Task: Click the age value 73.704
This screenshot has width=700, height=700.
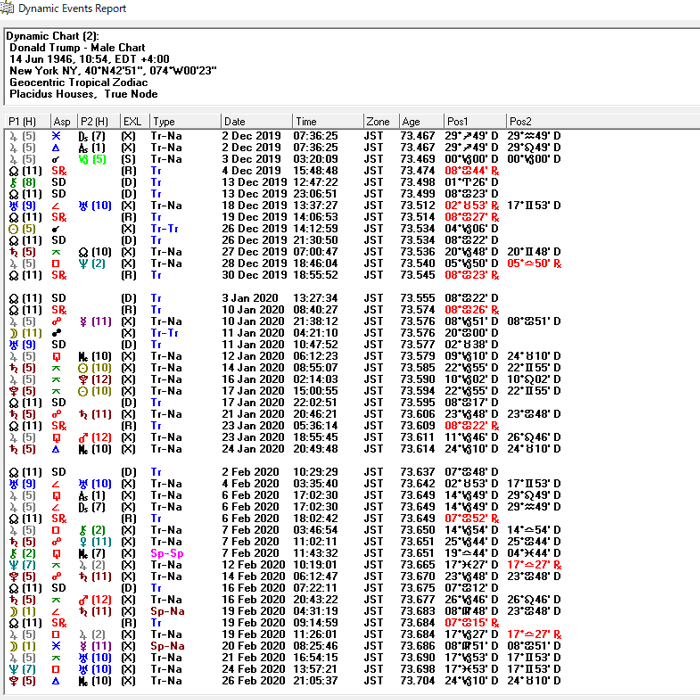Action: (418, 682)
